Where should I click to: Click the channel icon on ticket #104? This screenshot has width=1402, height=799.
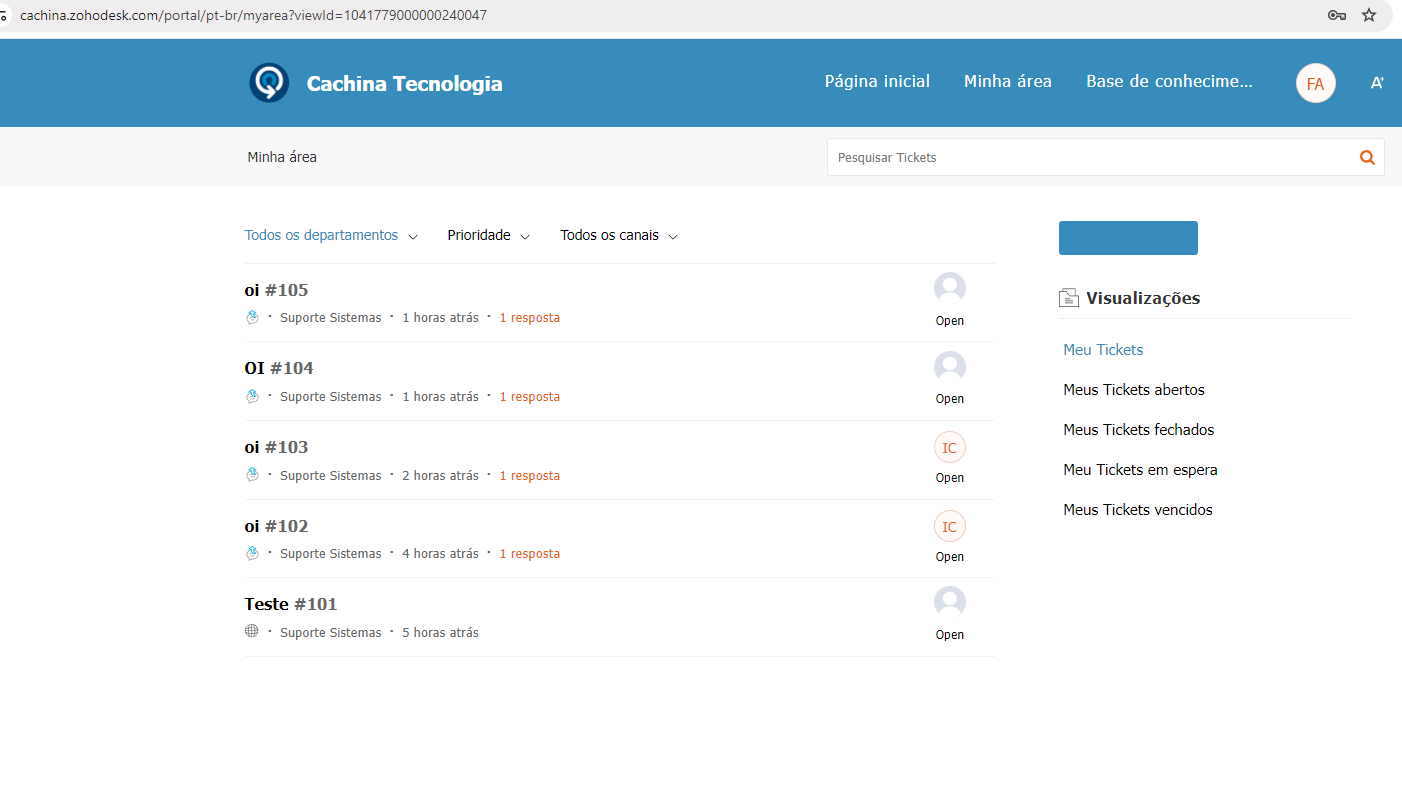[x=252, y=396]
